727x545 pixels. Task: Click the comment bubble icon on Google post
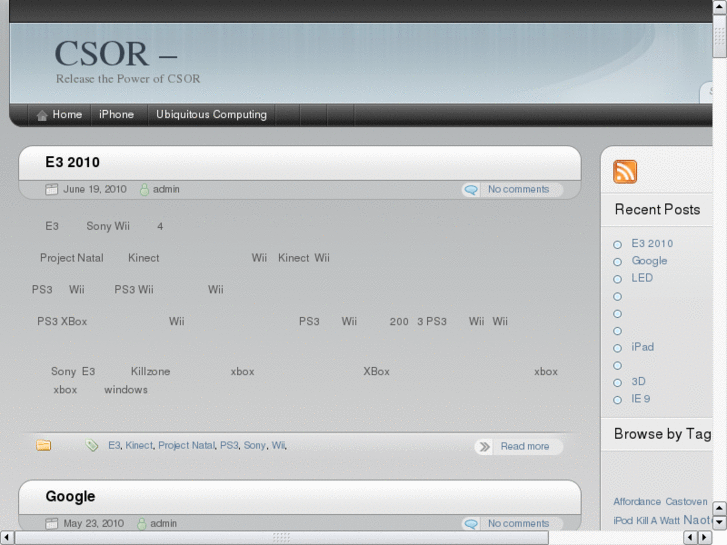(471, 524)
